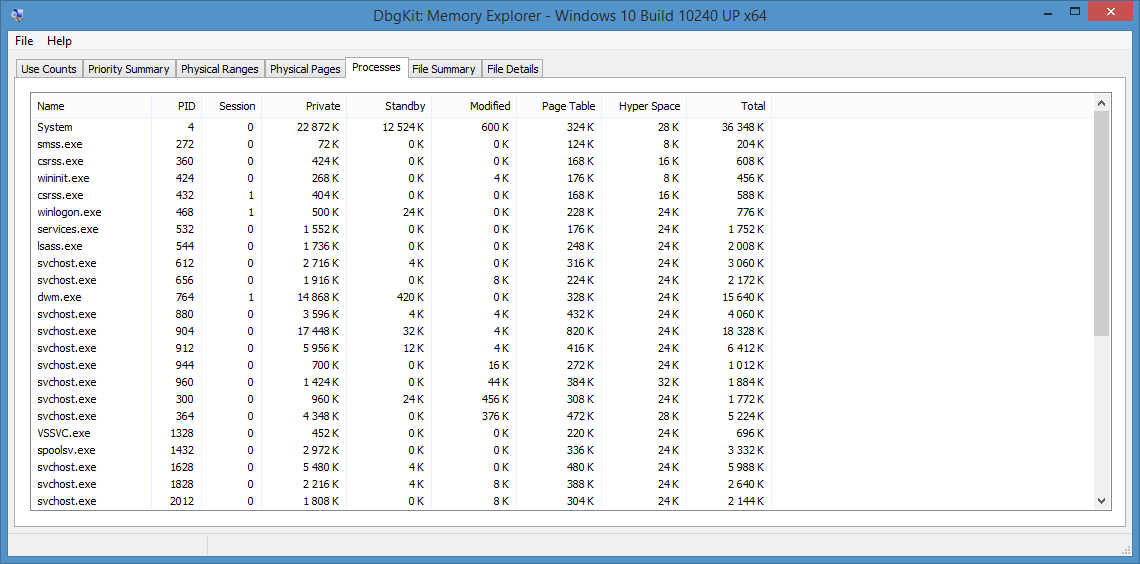The image size is (1140, 564).
Task: Select svchost.exe with PID 2012
Action: (401, 501)
